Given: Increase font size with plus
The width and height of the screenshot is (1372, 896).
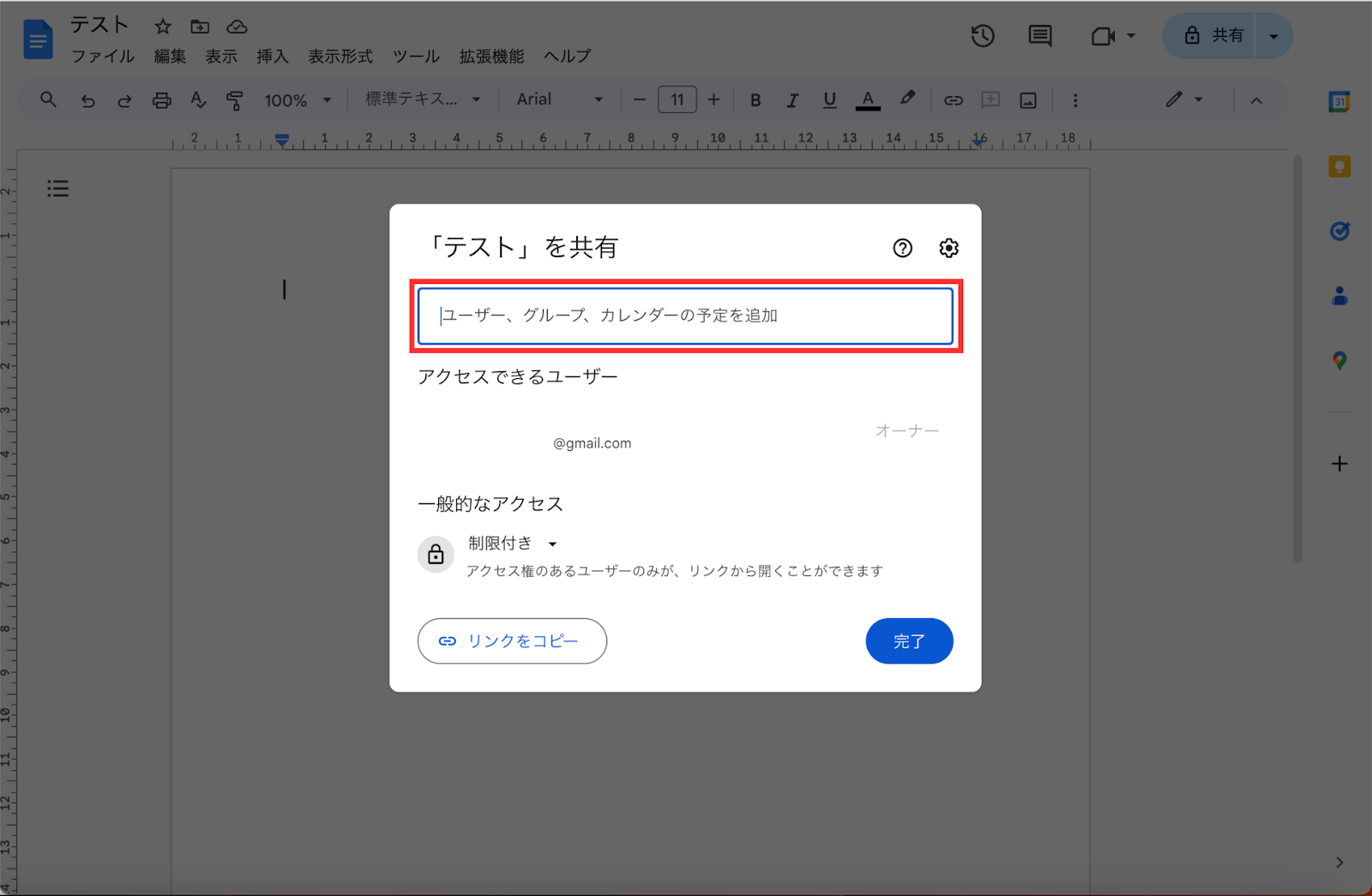Looking at the screenshot, I should 713,100.
